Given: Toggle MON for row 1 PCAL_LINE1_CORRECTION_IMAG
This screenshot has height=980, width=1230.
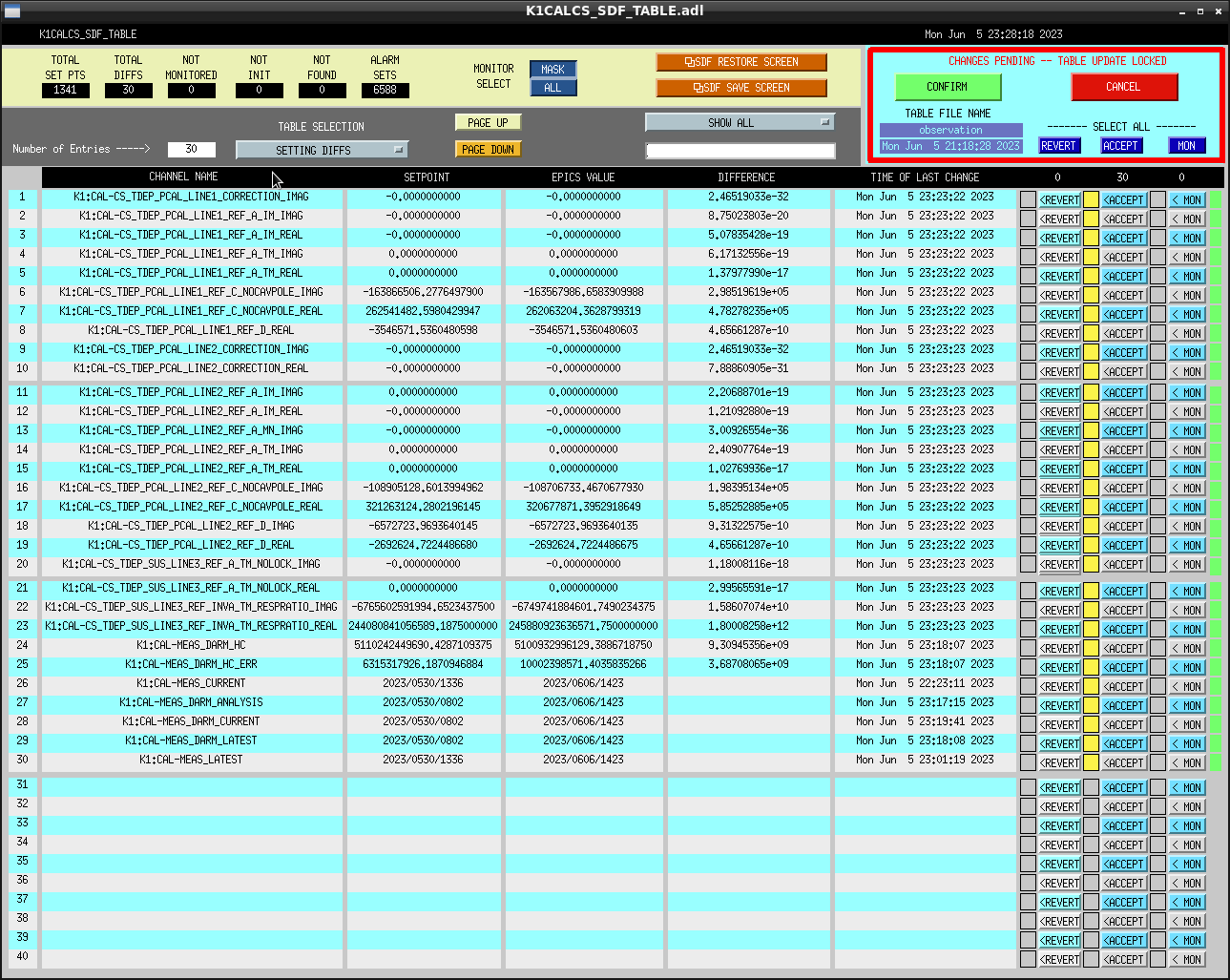Looking at the screenshot, I should point(1187,200).
